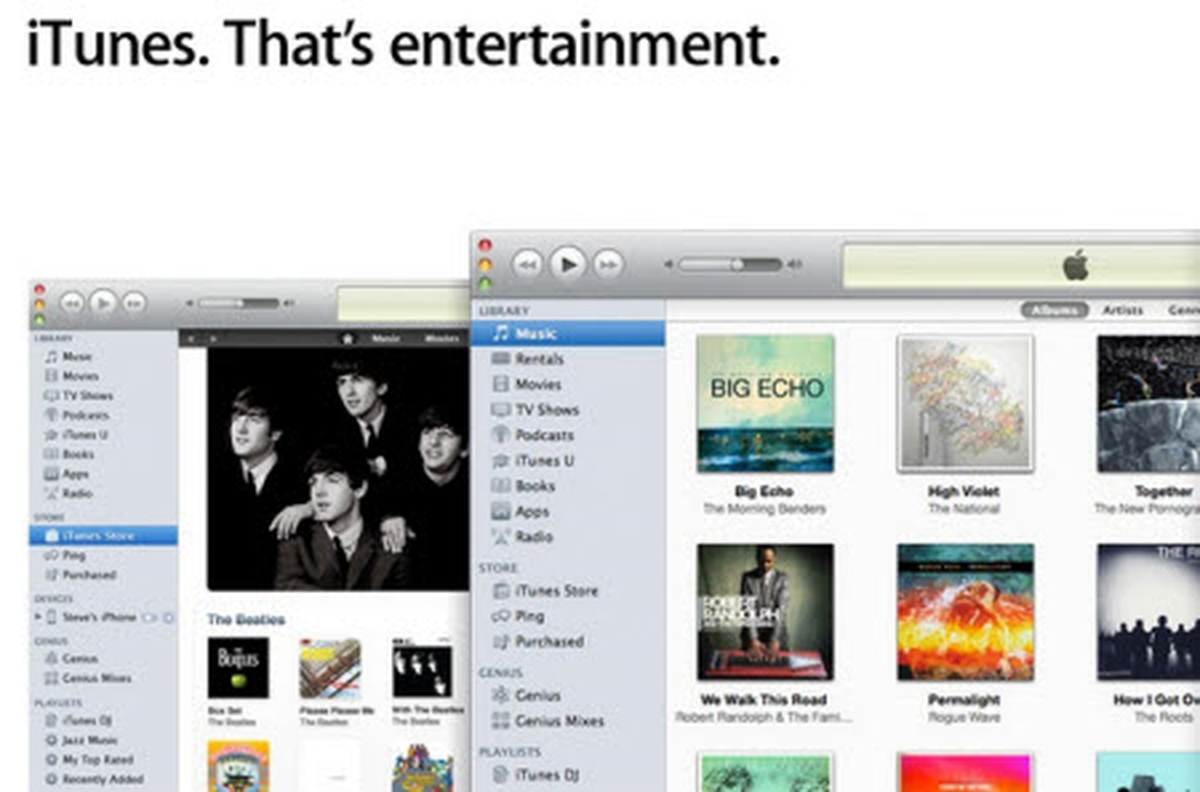This screenshot has width=1200, height=792.
Task: Click the Next track button in the front window
Action: [x=607, y=264]
